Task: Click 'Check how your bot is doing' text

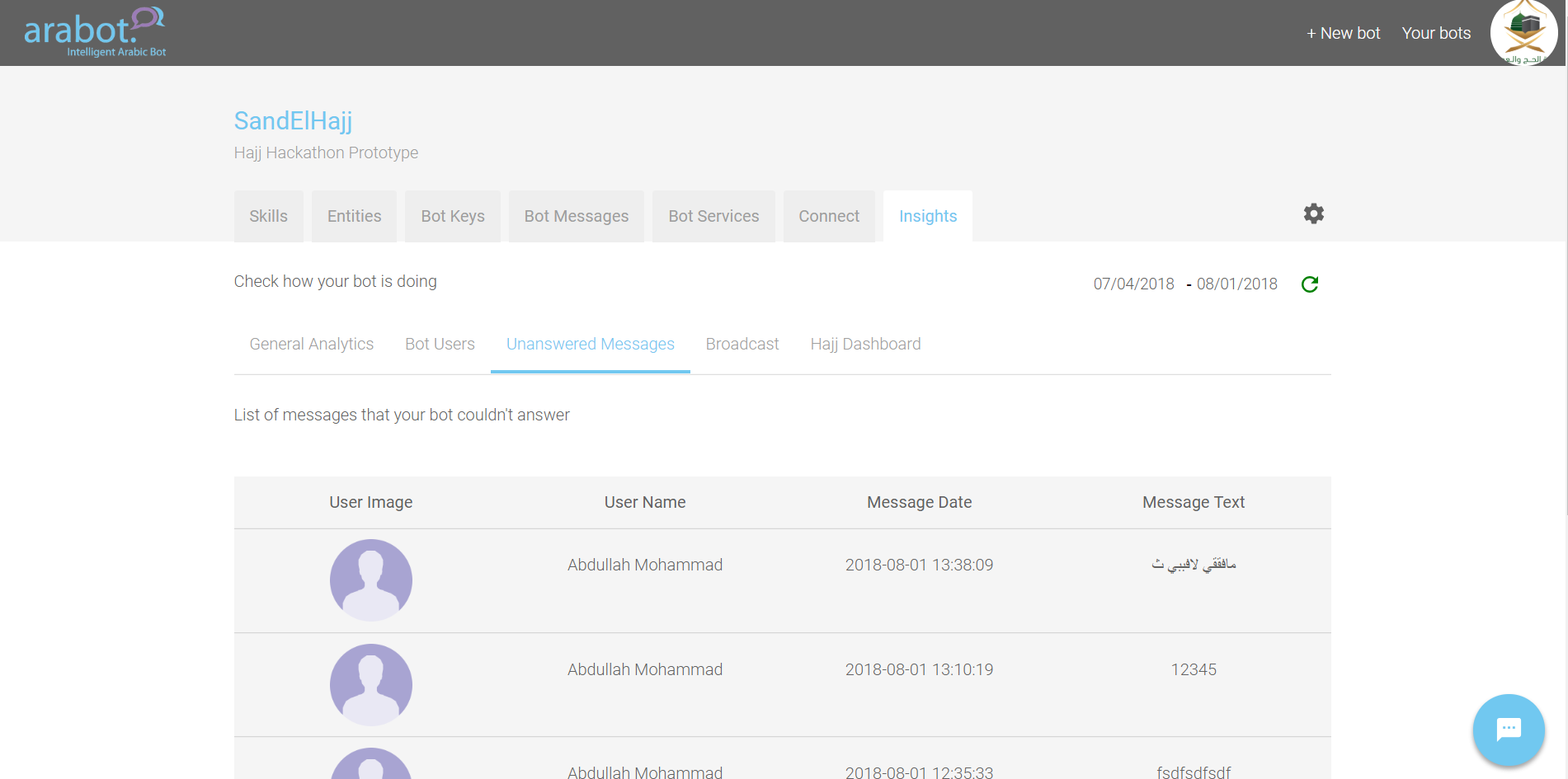Action: (x=336, y=281)
